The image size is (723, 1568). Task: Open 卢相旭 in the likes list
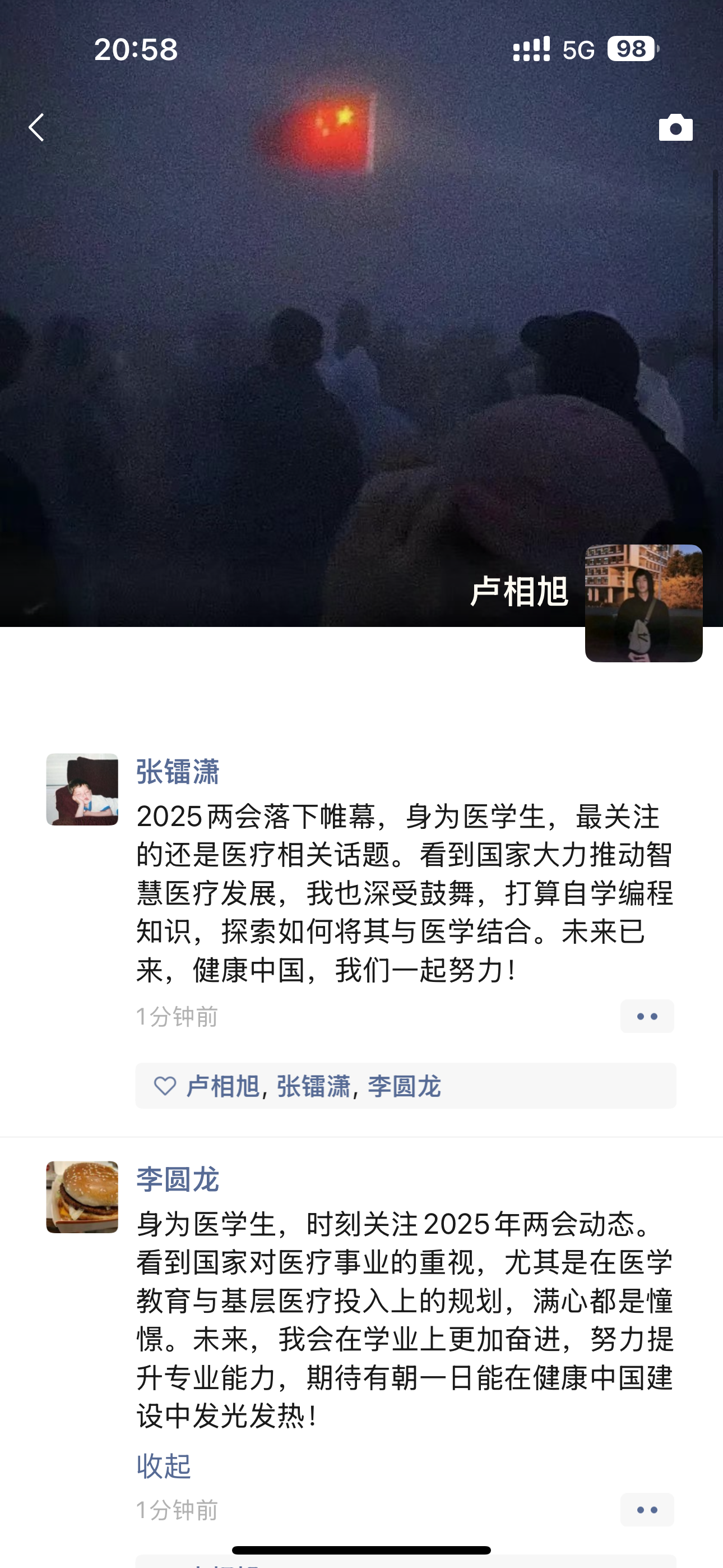point(223,1086)
